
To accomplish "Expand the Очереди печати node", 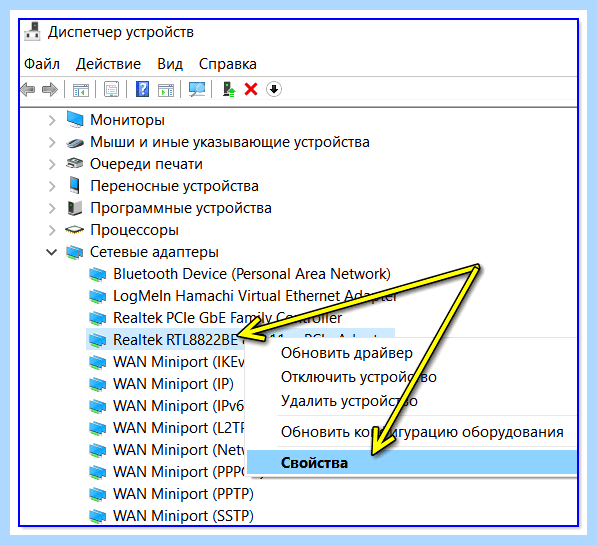I will (x=52, y=164).
